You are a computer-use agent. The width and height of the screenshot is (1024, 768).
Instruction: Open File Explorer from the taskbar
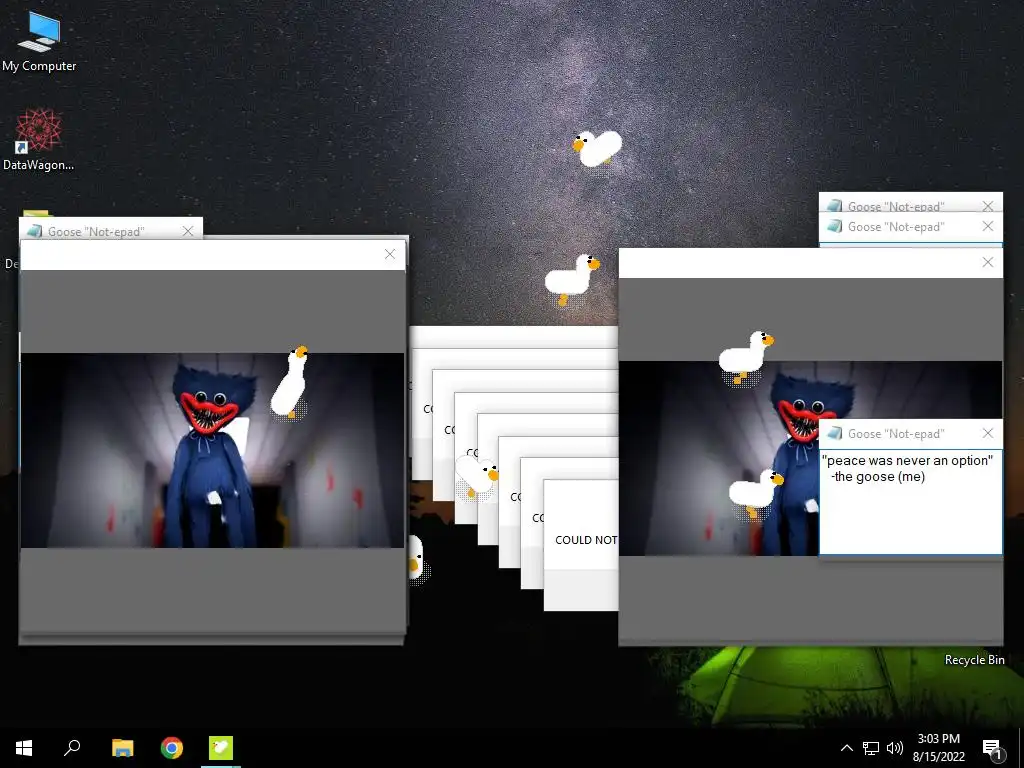pyautogui.click(x=122, y=748)
